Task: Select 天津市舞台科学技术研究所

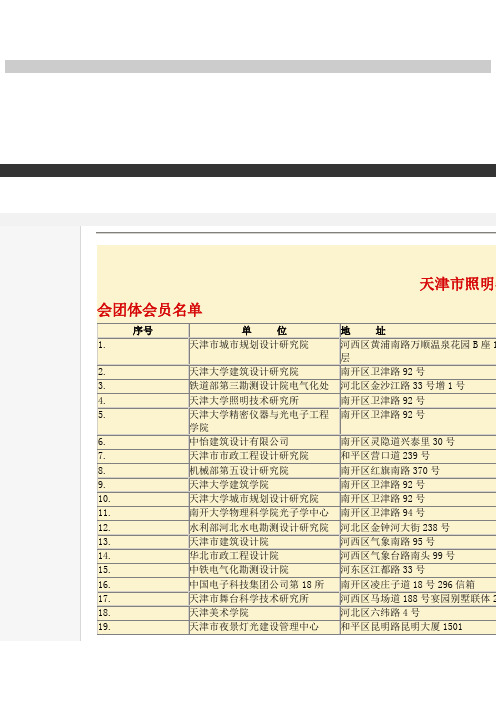Action: pos(249,599)
